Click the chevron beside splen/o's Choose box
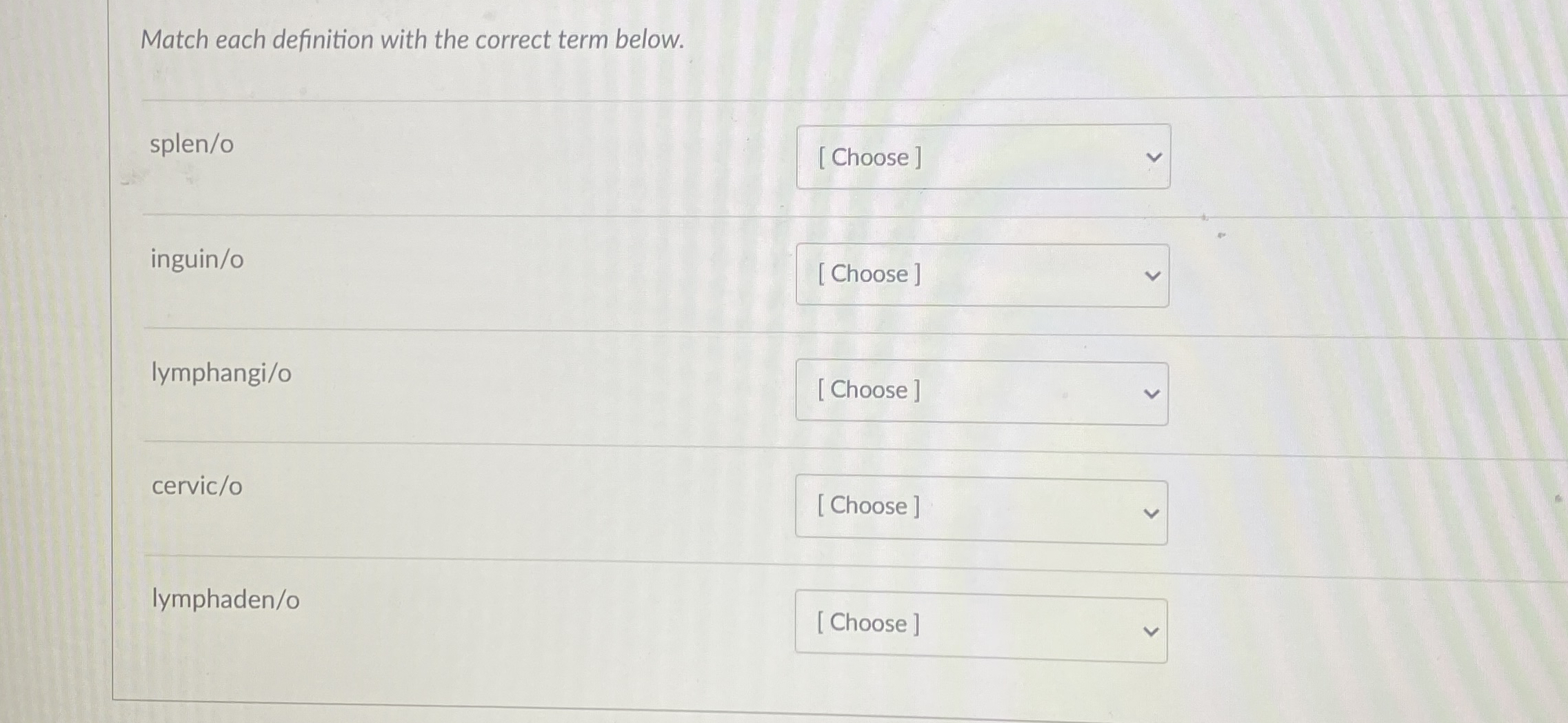 [1154, 157]
